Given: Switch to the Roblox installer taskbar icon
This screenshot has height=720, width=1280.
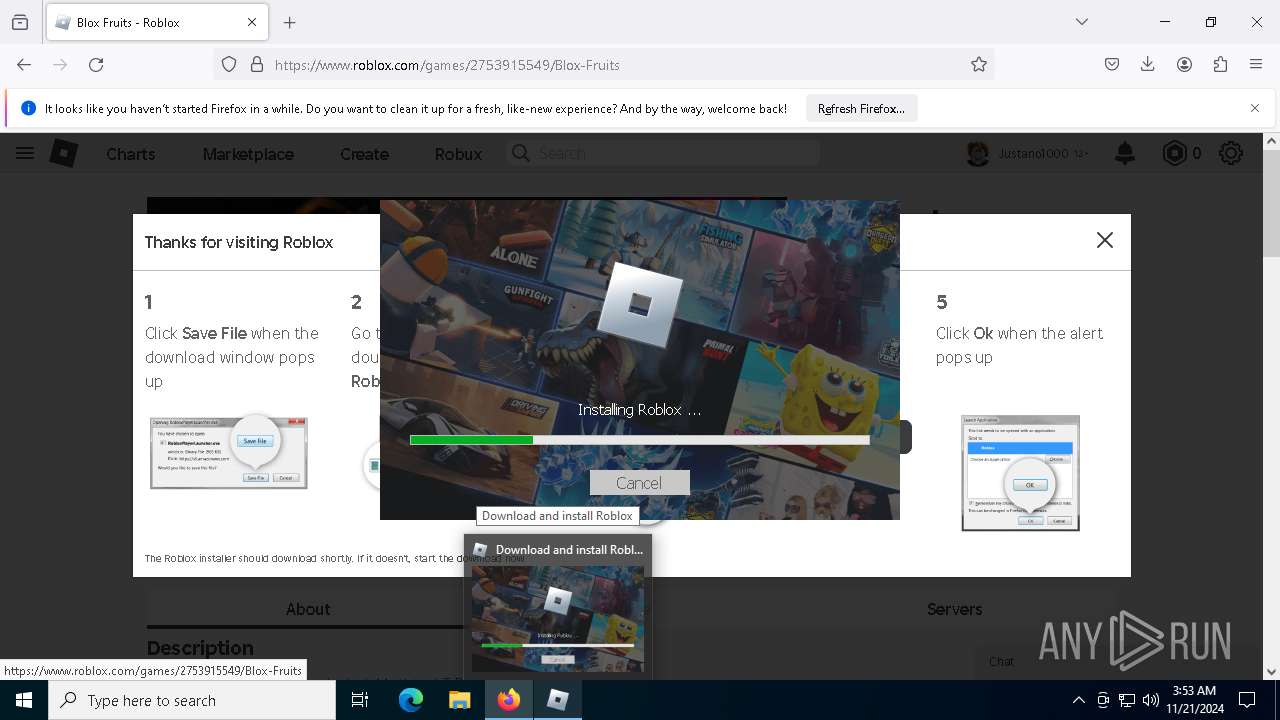Looking at the screenshot, I should click(x=558, y=700).
